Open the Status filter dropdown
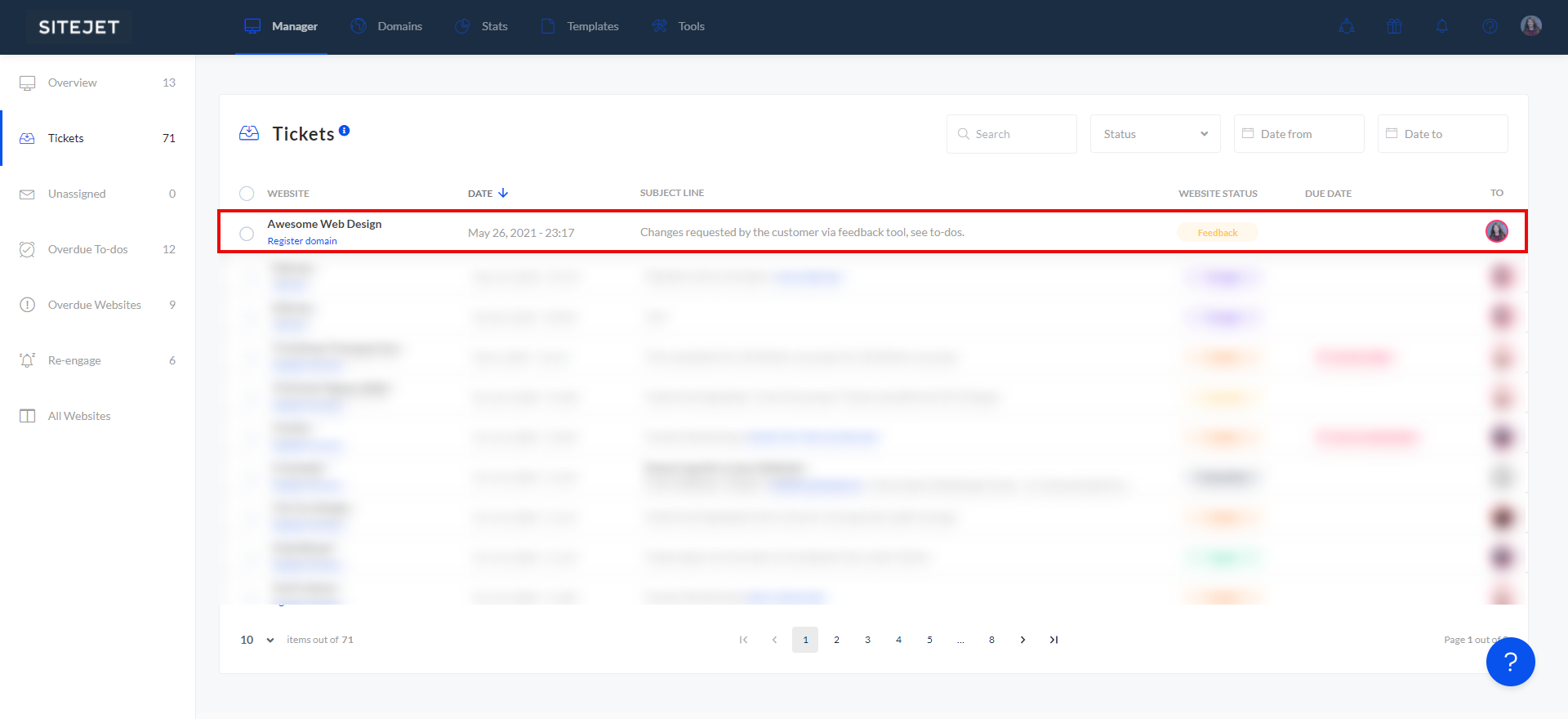This screenshot has width=1568, height=719. coord(1155,134)
